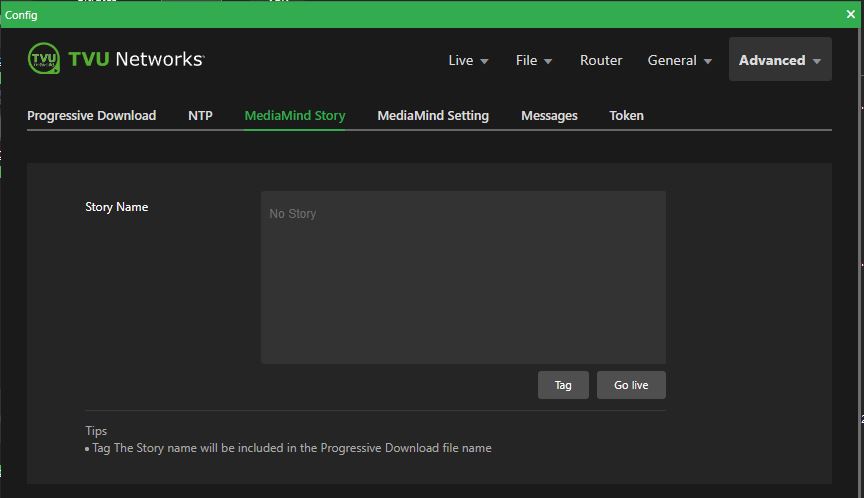Image resolution: width=864 pixels, height=498 pixels.
Task: Click the arrow next to Live
Action: 485,61
